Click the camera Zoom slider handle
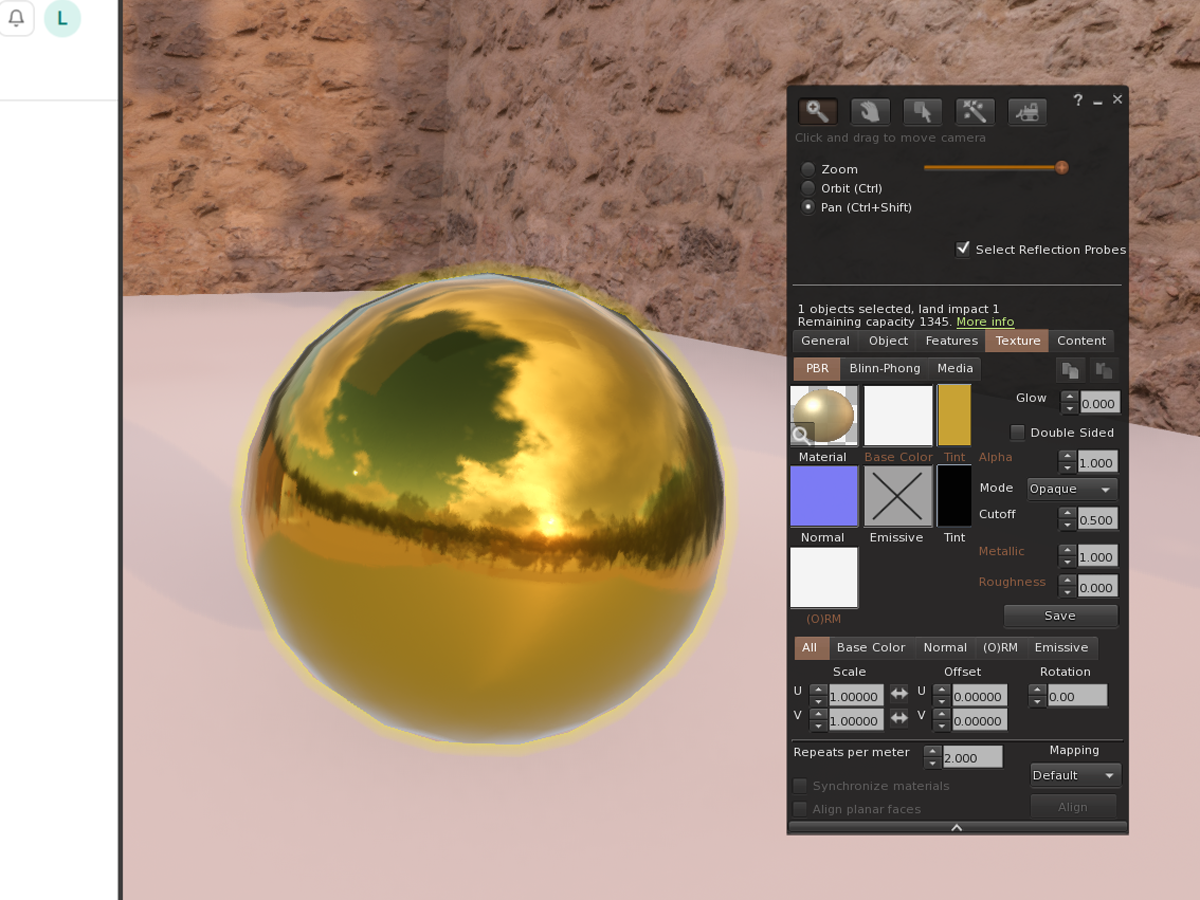Image resolution: width=1200 pixels, height=900 pixels. 1062,168
